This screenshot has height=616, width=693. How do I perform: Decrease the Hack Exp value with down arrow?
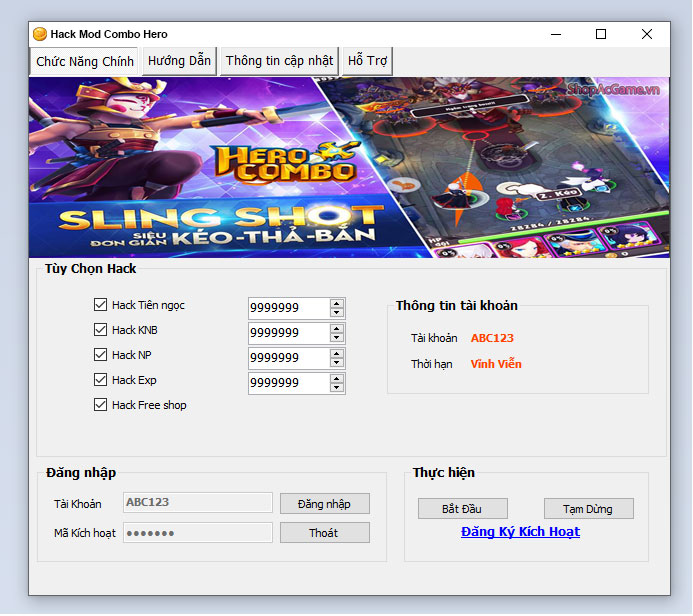pos(337,388)
